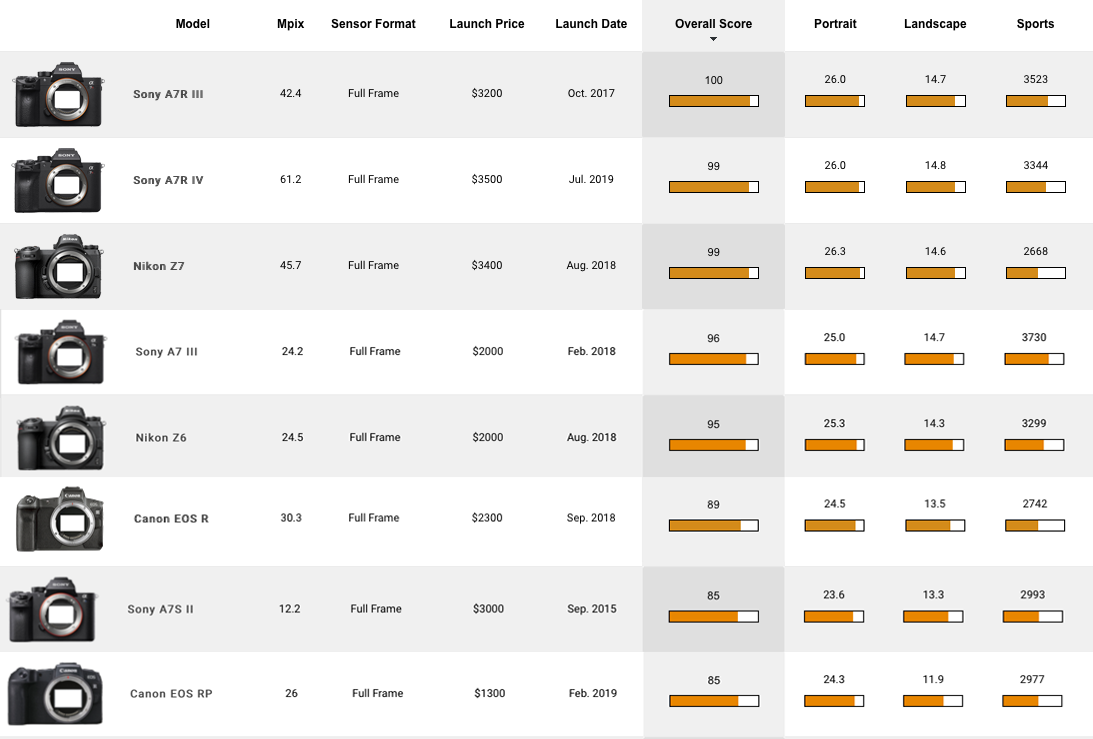This screenshot has width=1093, height=739.
Task: Click the Nikon Z6 camera image
Action: tap(60, 438)
